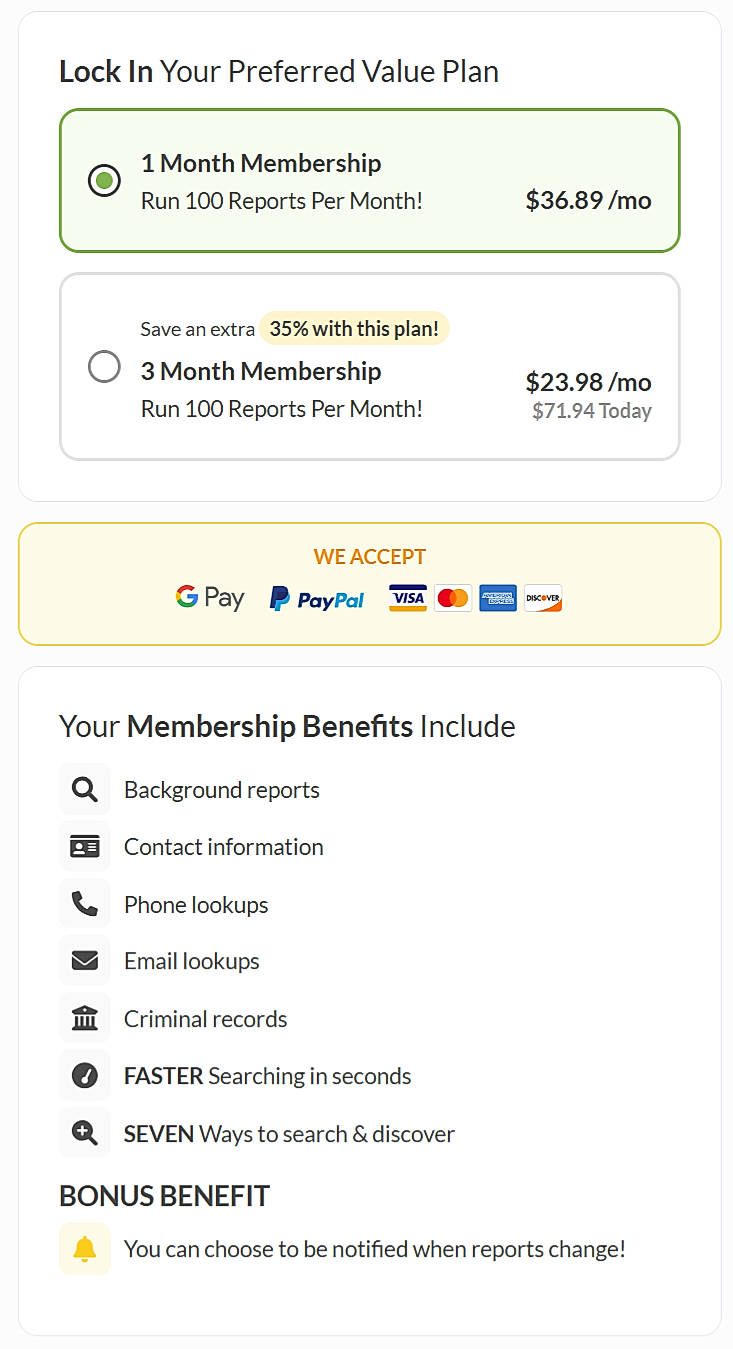Select the American Express icon
The image size is (733, 1349).
(498, 597)
